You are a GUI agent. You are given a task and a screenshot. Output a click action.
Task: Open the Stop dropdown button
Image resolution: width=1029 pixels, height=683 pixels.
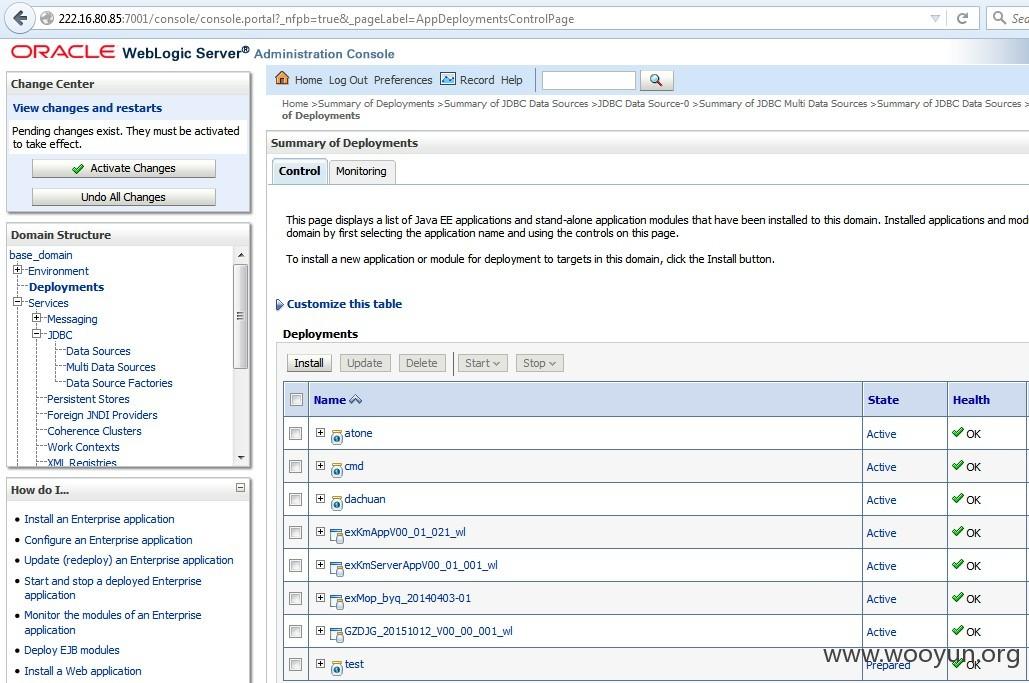click(x=539, y=363)
